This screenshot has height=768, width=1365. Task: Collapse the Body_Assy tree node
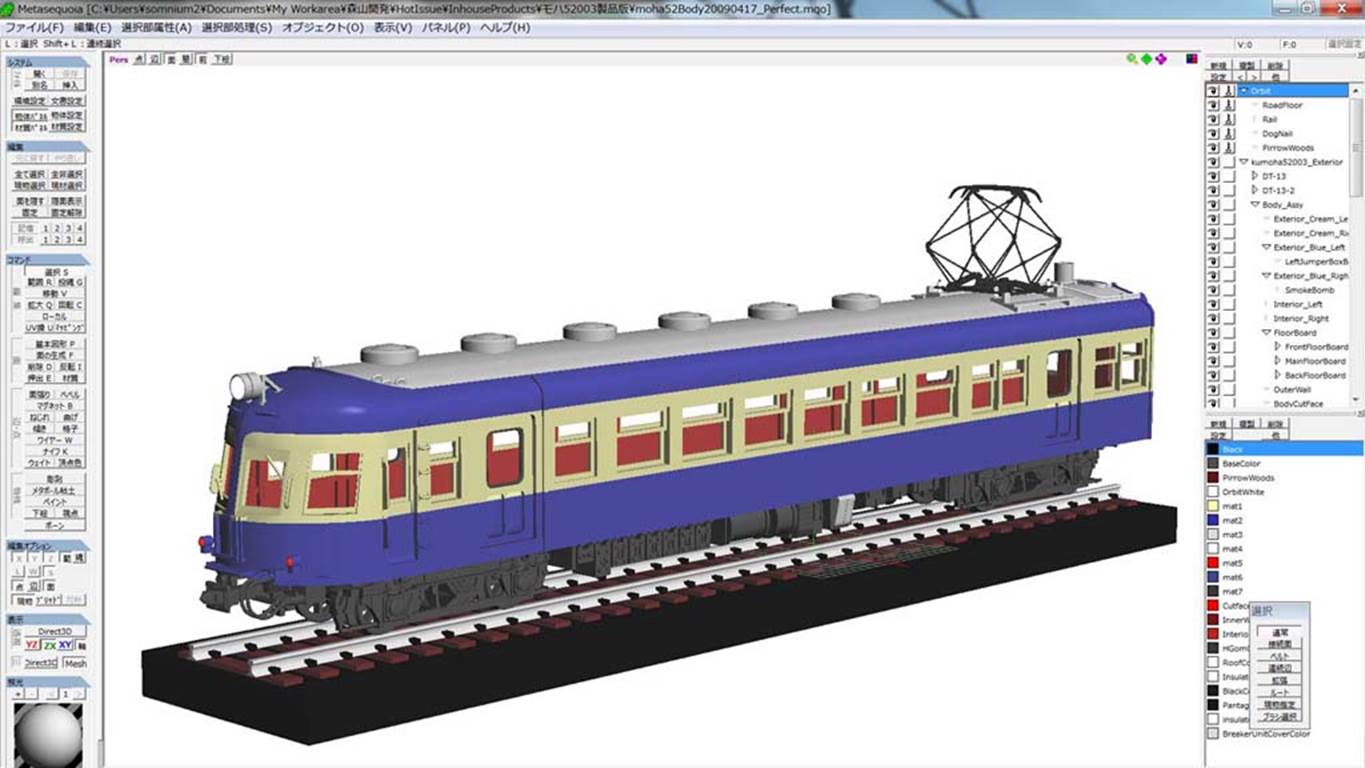pos(1255,204)
